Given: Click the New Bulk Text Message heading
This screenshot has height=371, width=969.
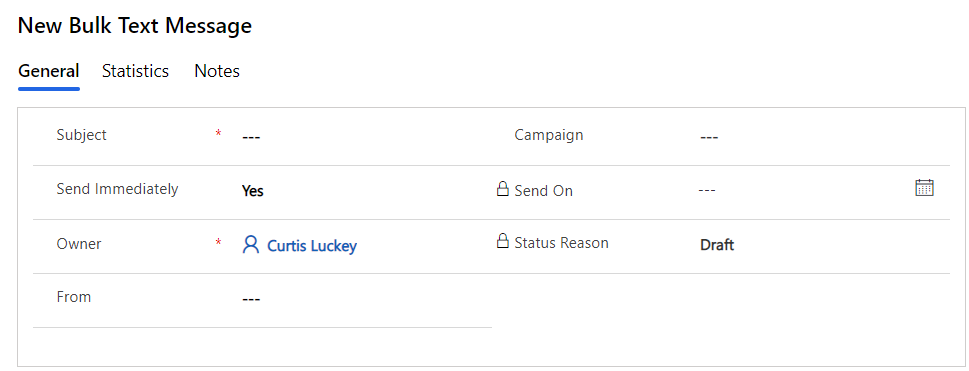Looking at the screenshot, I should pyautogui.click(x=135, y=26).
